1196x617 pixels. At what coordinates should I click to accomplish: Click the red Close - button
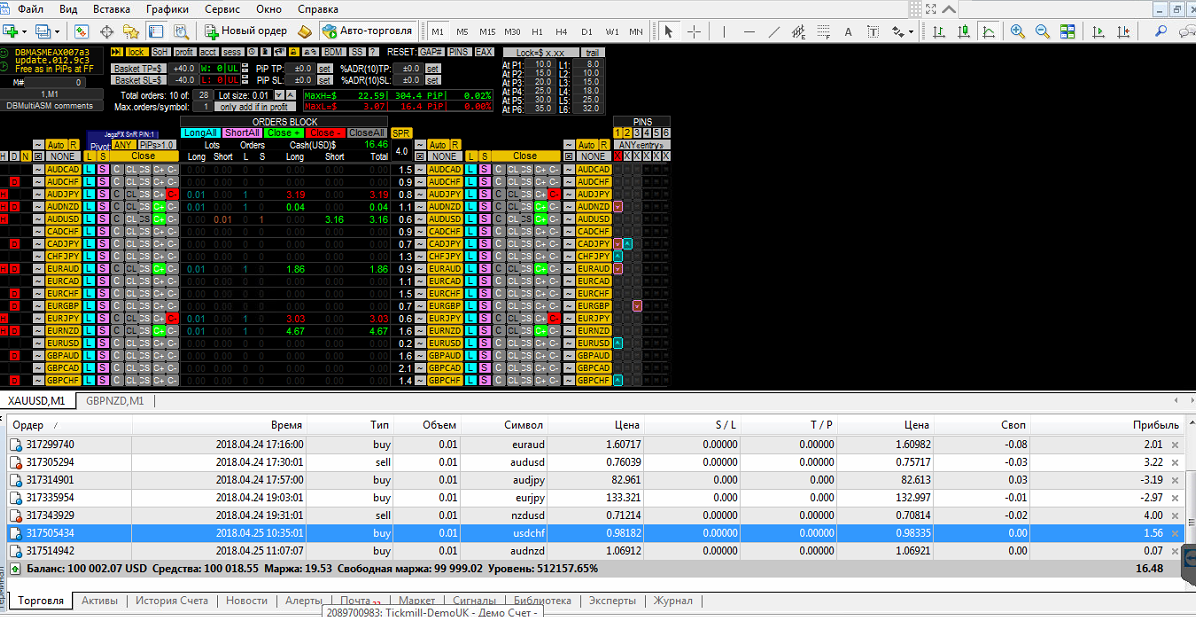(326, 133)
